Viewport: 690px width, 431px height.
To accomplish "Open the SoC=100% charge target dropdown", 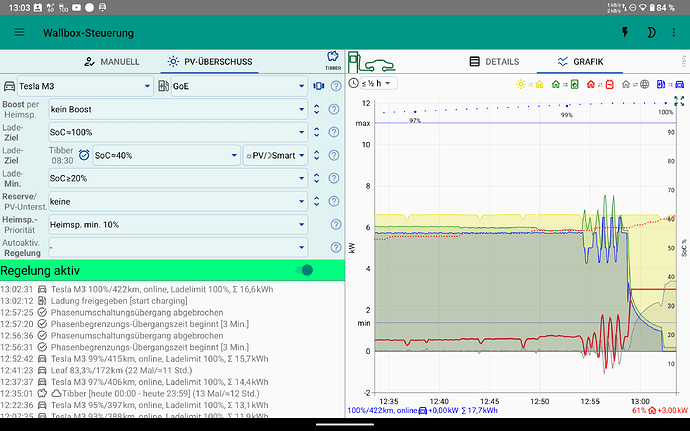I will (178, 132).
